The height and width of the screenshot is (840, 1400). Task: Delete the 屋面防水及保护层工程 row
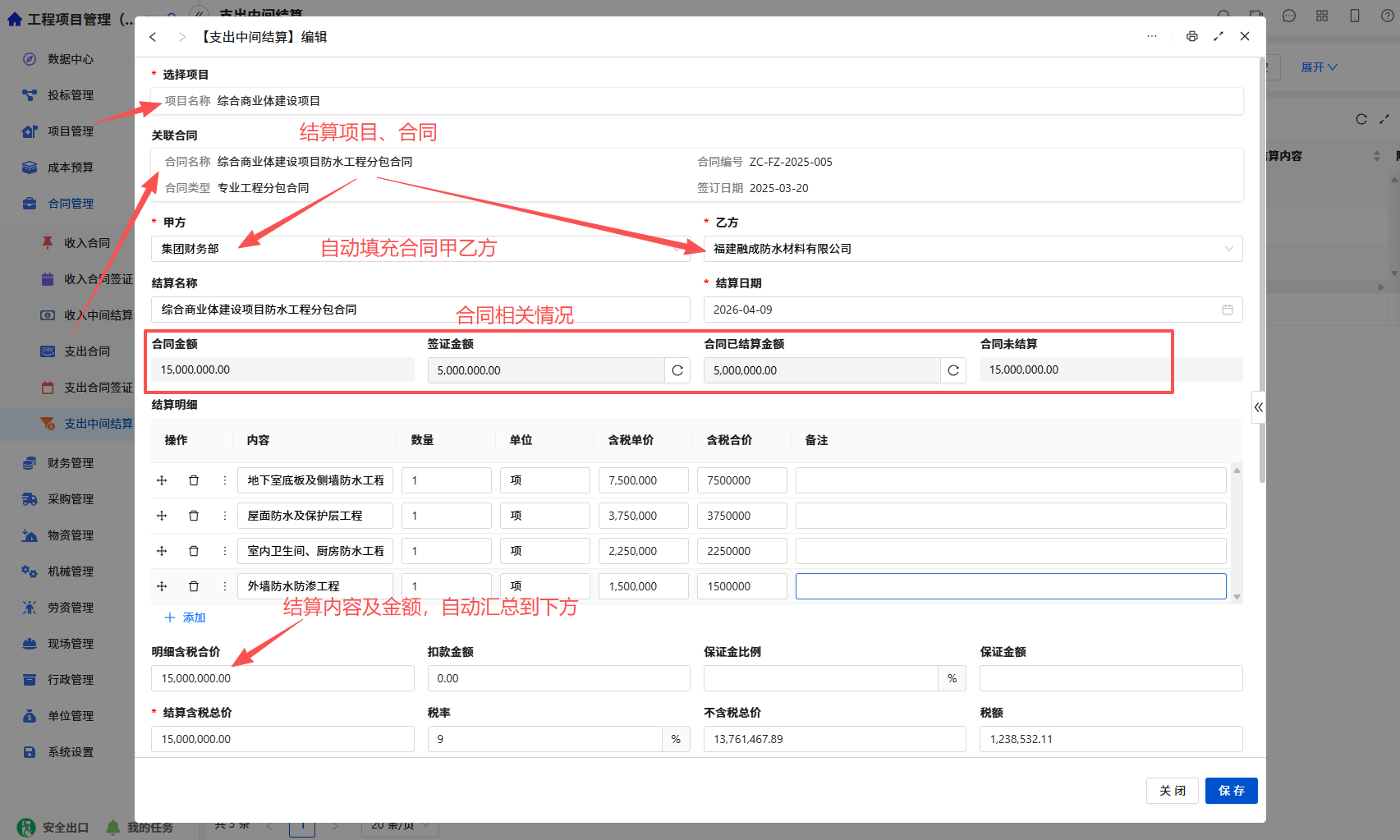(194, 516)
